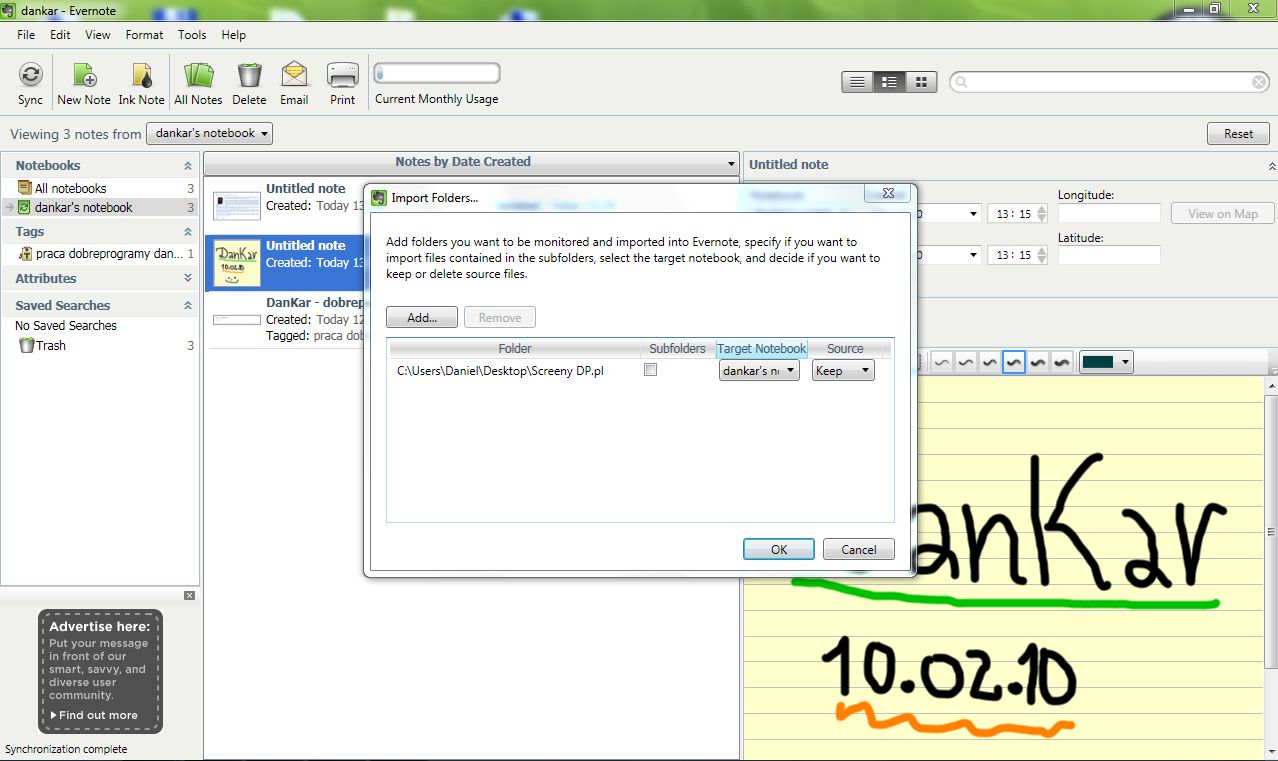Click the Current Monthly Usage bar

[x=437, y=73]
